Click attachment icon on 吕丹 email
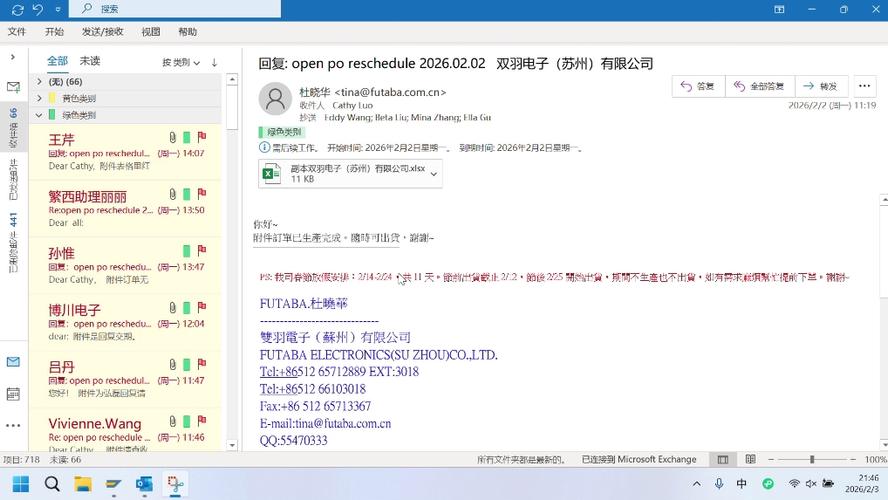 172,364
